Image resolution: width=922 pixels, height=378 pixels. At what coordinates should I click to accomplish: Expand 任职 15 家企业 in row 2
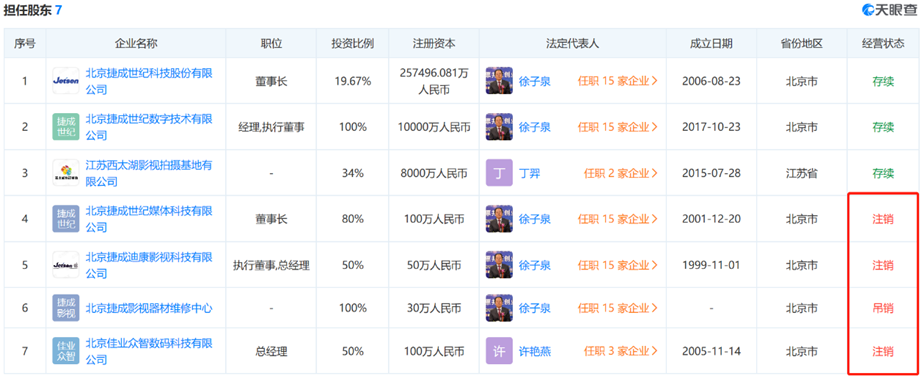617,127
